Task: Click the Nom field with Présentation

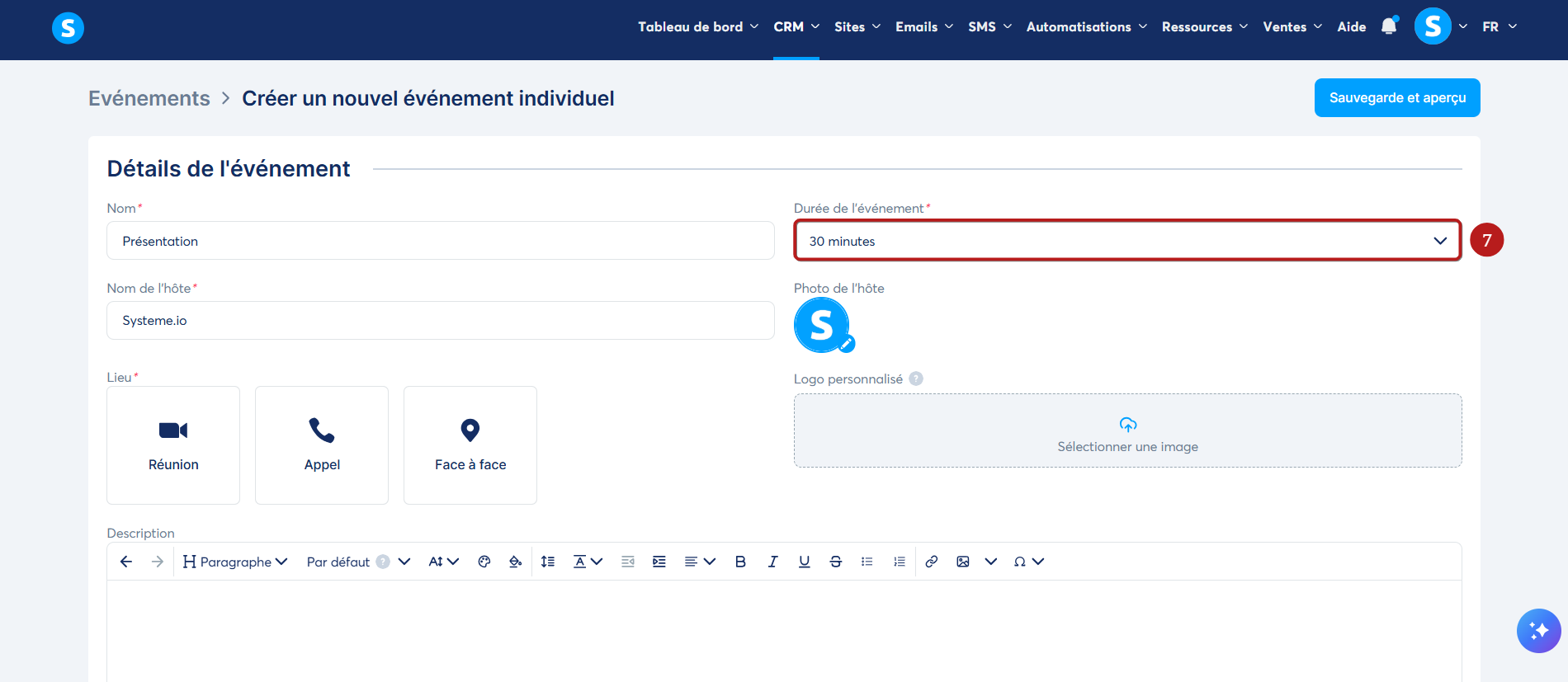Action: click(441, 241)
